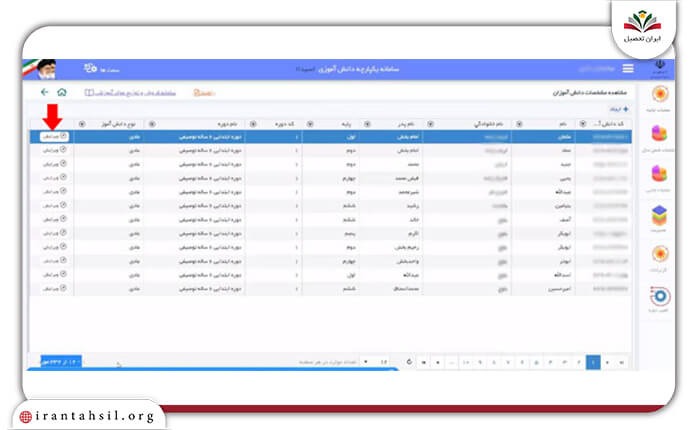Viewport: 700px width, 430px height.
Task: Click the refresh icon in the pager
Action: [x=409, y=362]
